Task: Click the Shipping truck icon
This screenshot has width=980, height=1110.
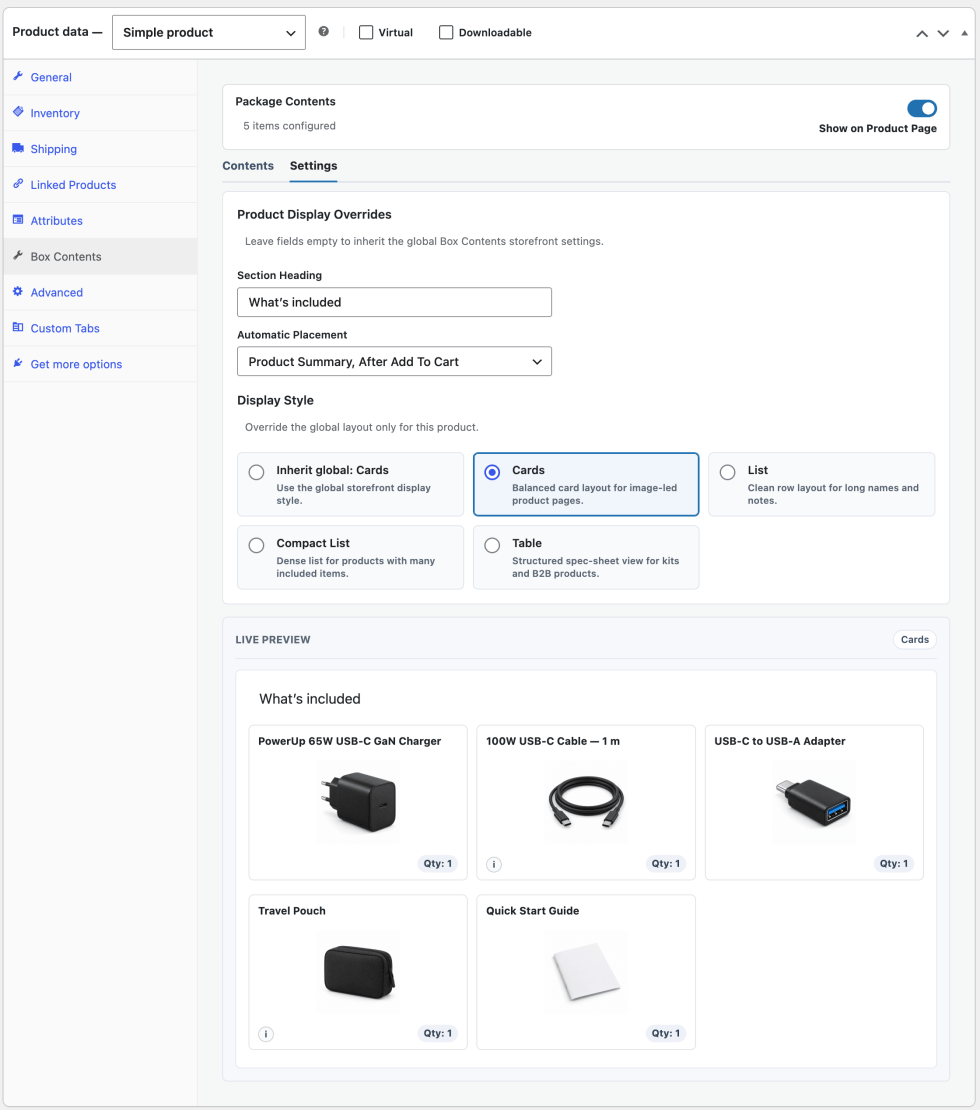Action: pyautogui.click(x=18, y=148)
